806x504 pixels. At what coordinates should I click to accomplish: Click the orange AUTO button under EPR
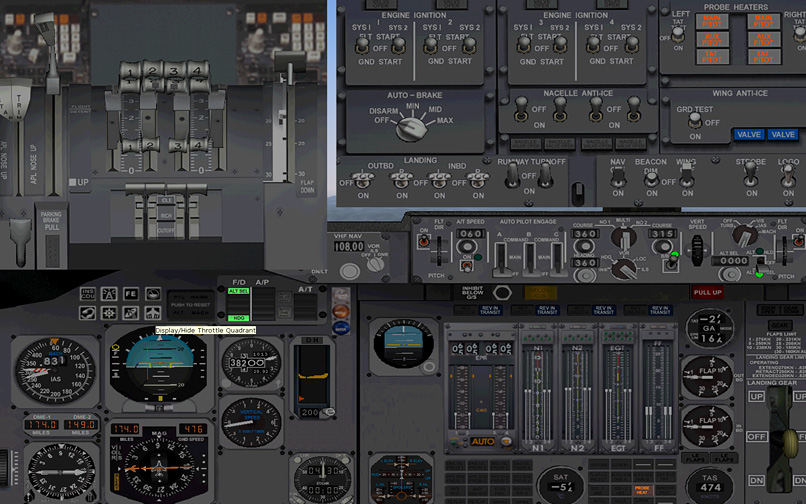point(483,441)
